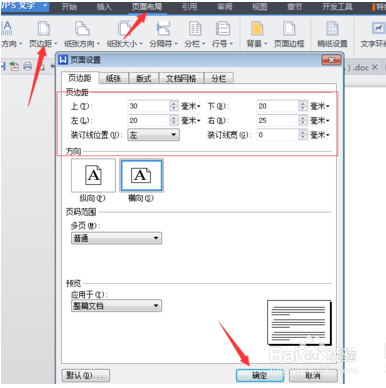Click the bottom margin 下 input field
This screenshot has width=386, height=388.
[x=277, y=106]
